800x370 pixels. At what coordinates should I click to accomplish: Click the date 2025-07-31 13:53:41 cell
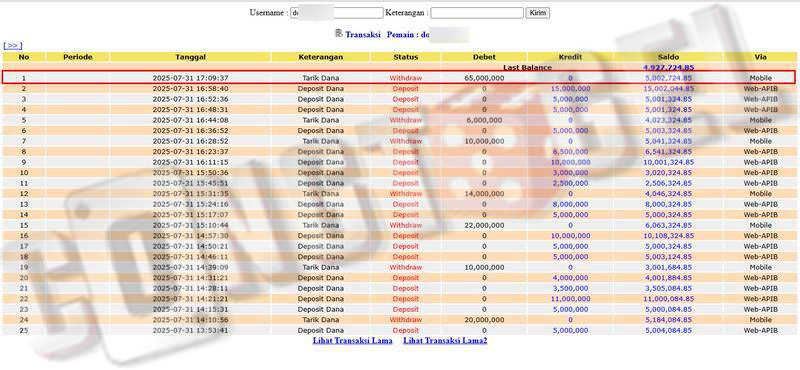coord(190,330)
